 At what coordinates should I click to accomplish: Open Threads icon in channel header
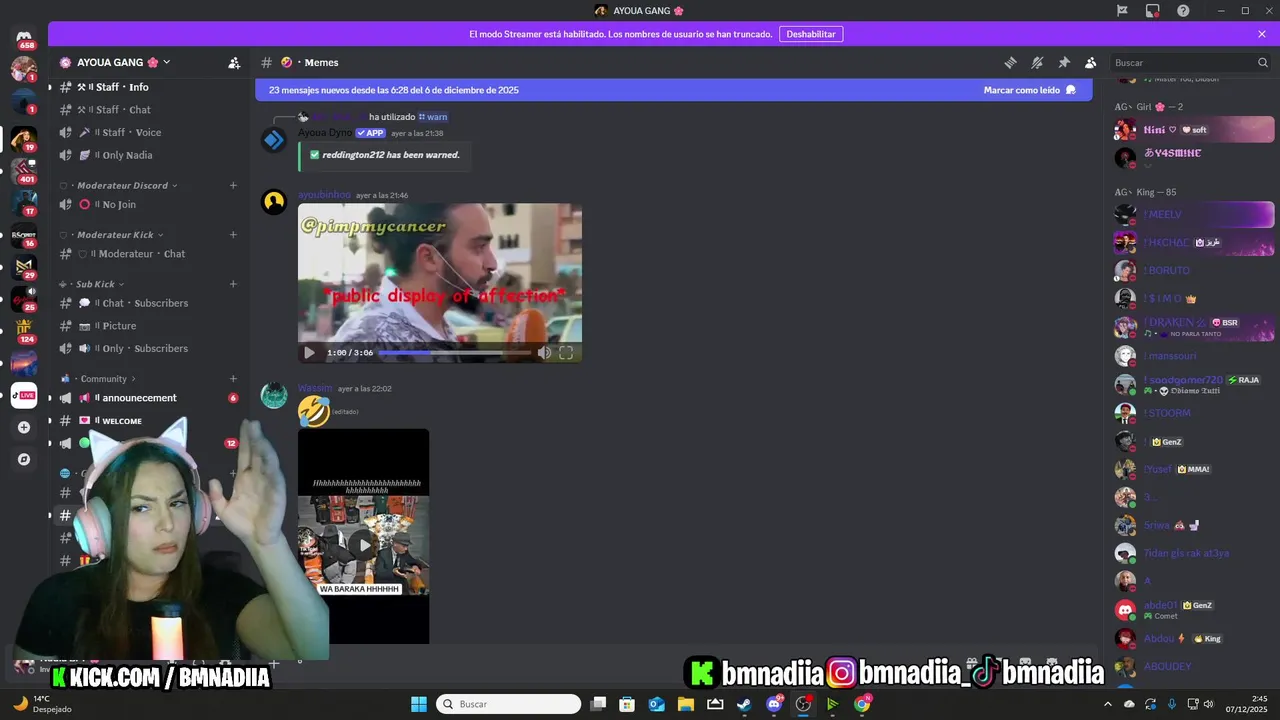click(1010, 62)
